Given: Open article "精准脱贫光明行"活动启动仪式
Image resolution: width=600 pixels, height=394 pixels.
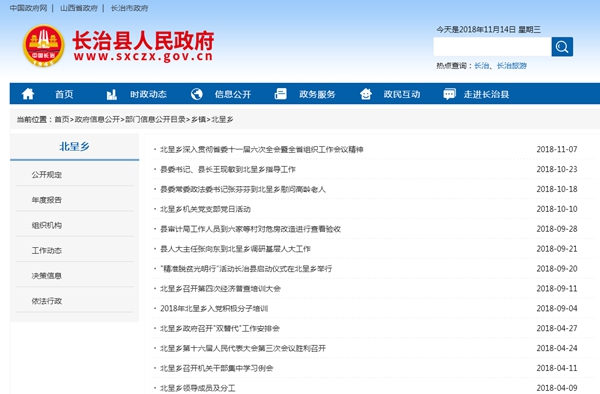Looking at the screenshot, I should click(246, 269).
